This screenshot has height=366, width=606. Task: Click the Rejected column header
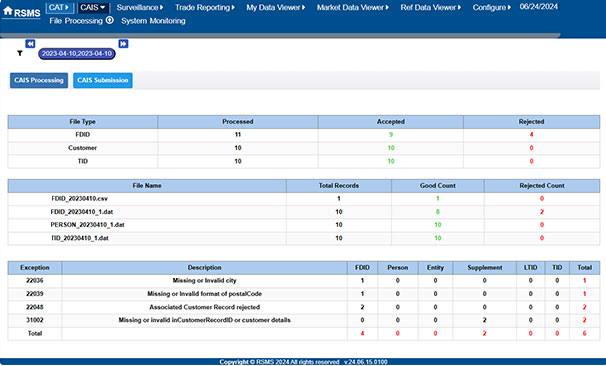coord(531,122)
